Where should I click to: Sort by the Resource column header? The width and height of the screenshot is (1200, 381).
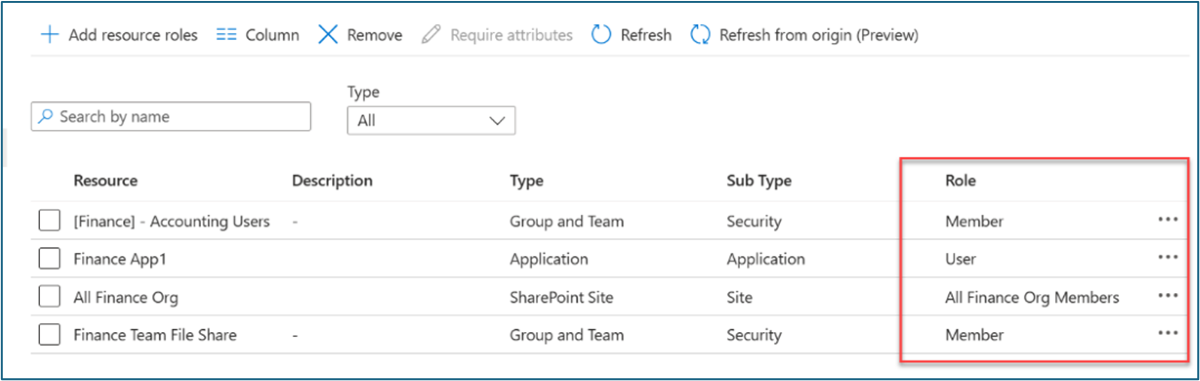tap(105, 181)
